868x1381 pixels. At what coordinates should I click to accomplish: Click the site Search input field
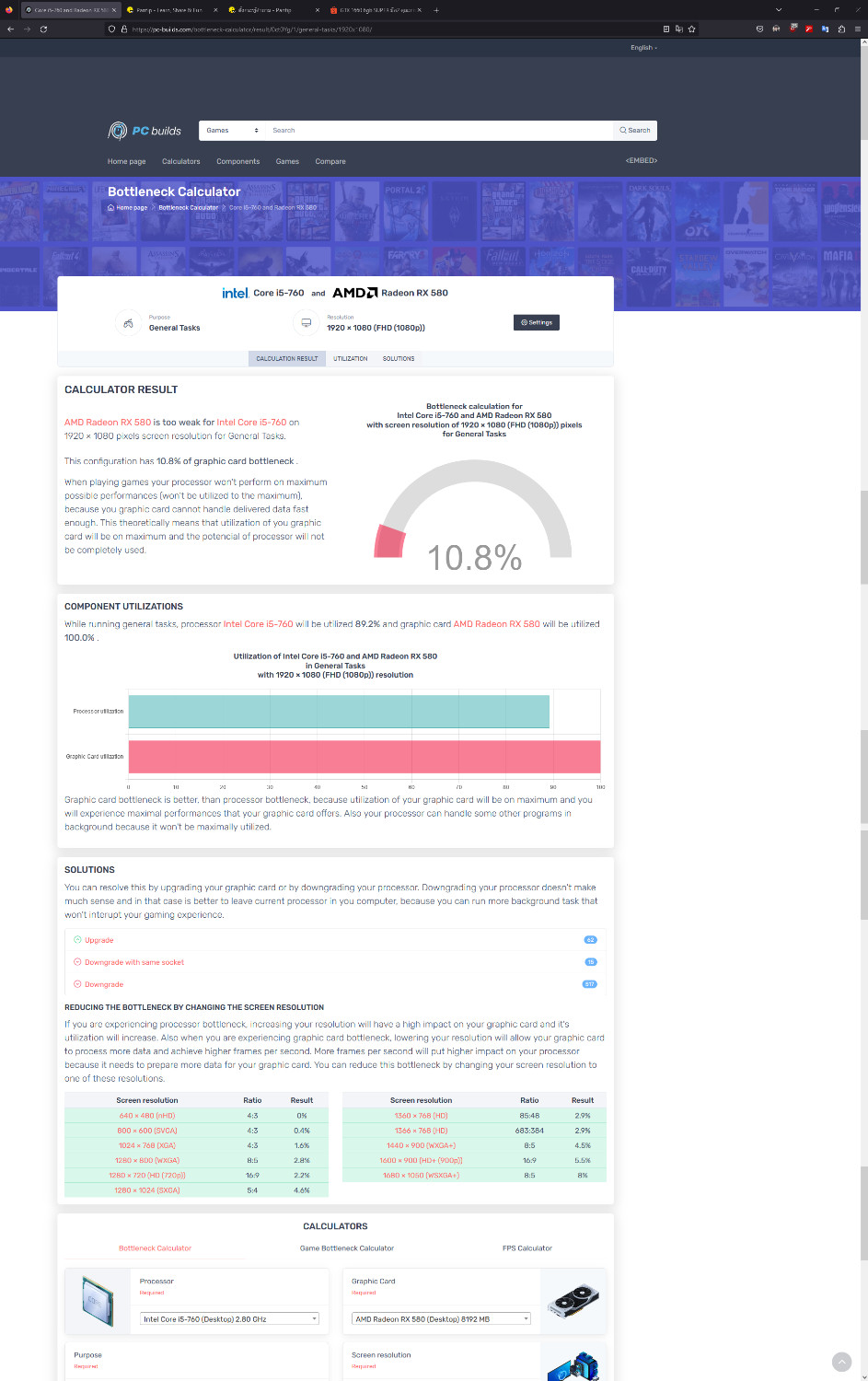[x=439, y=131]
